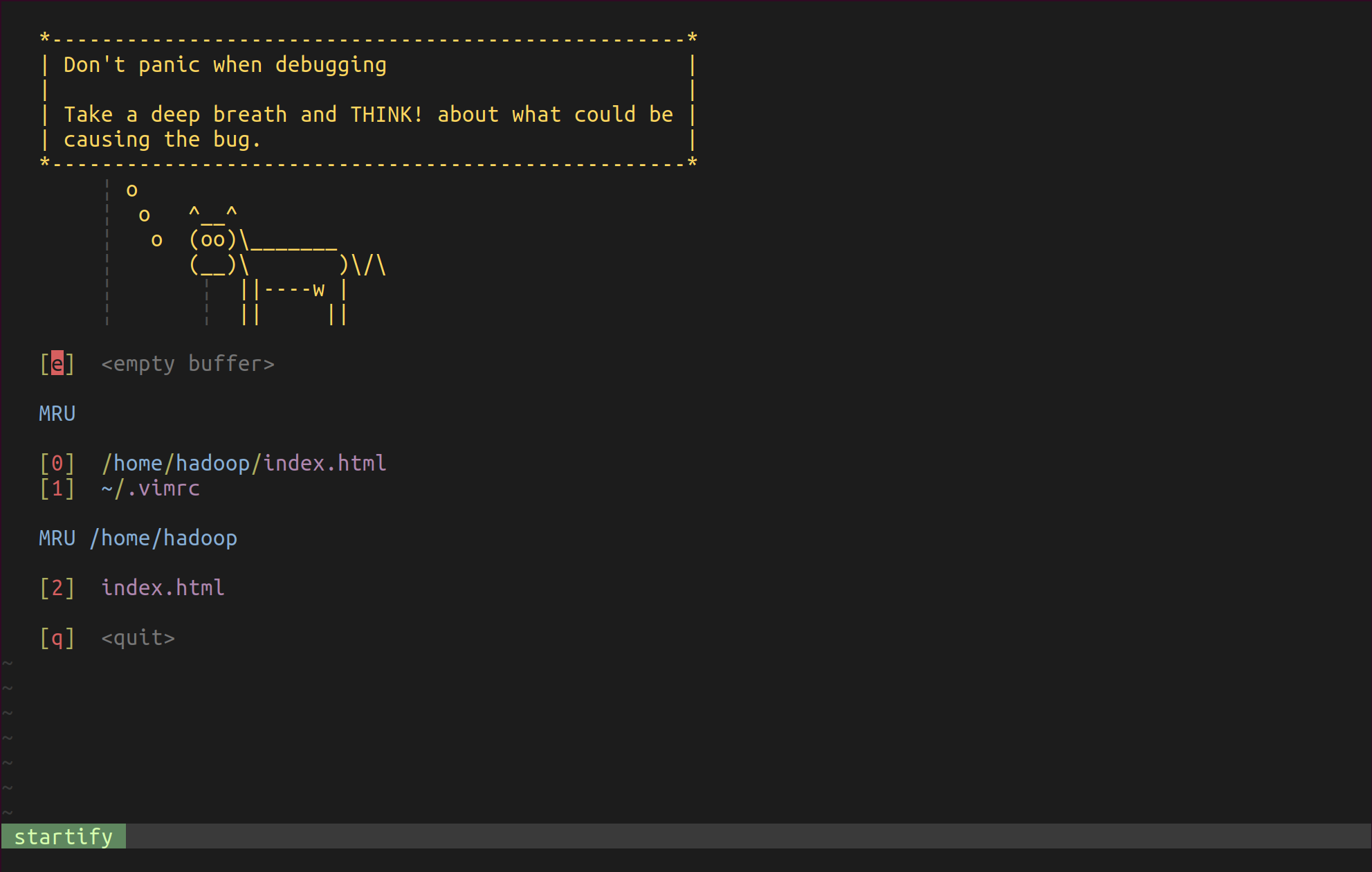Click the "causing the bug." quote line

point(163,139)
